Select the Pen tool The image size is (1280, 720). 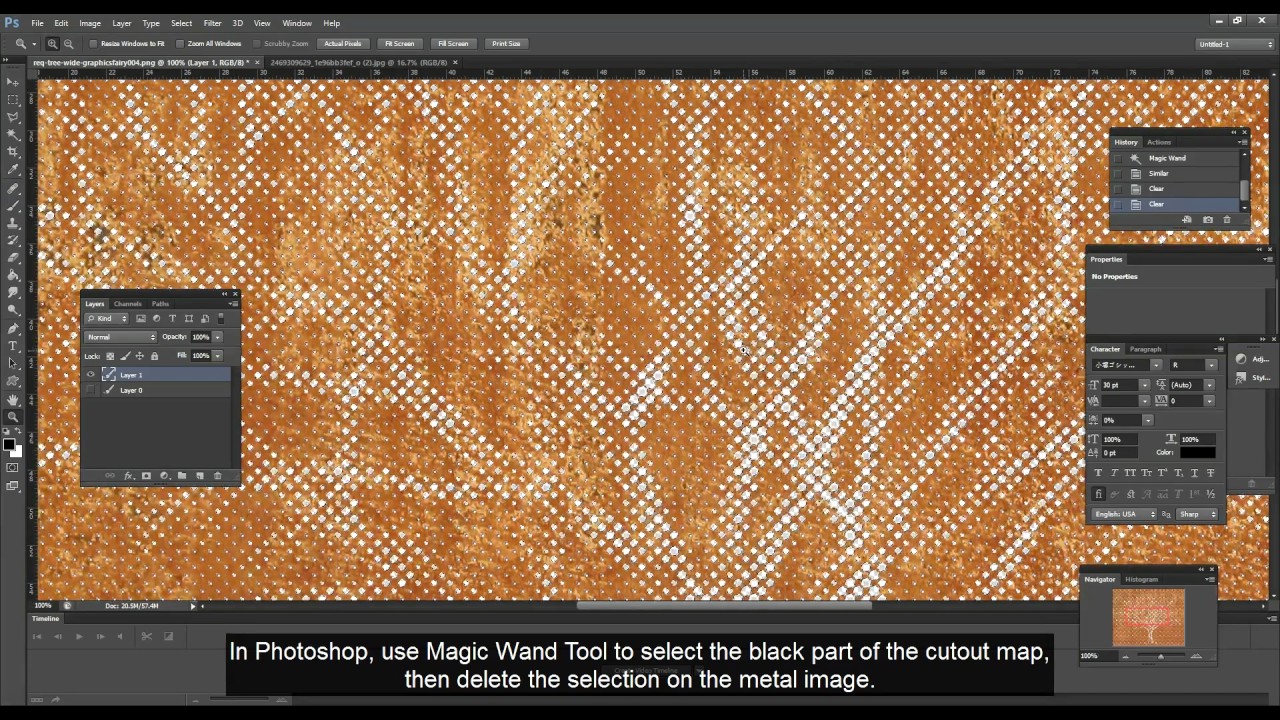coord(13,328)
